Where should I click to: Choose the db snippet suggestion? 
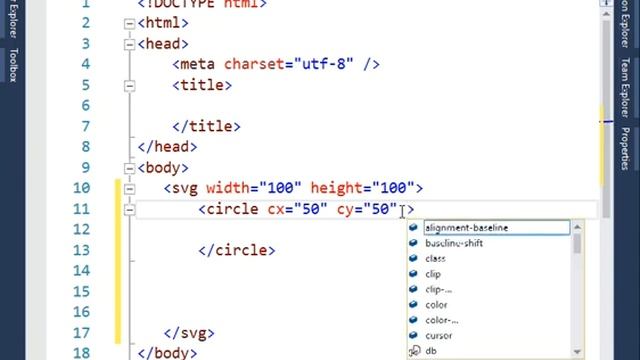click(x=431, y=351)
